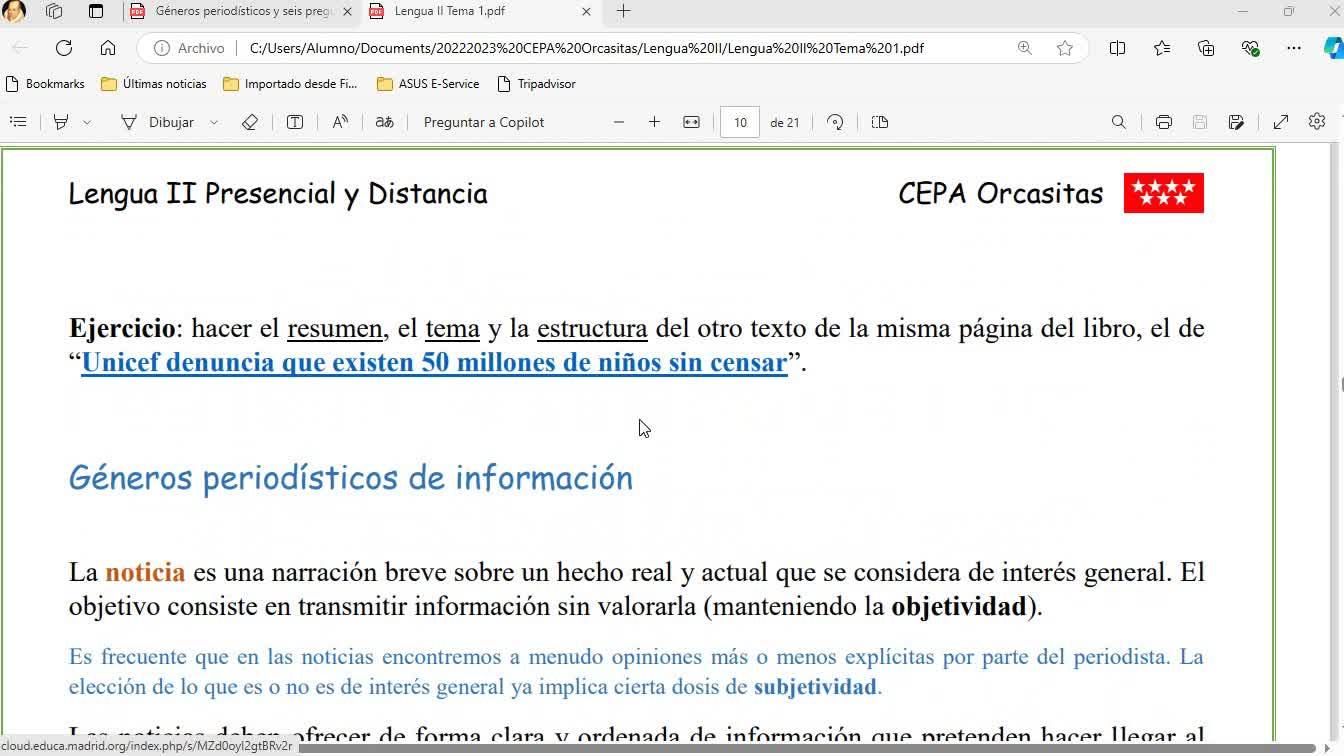Select the add text tool
The height and width of the screenshot is (756, 1344).
(295, 122)
